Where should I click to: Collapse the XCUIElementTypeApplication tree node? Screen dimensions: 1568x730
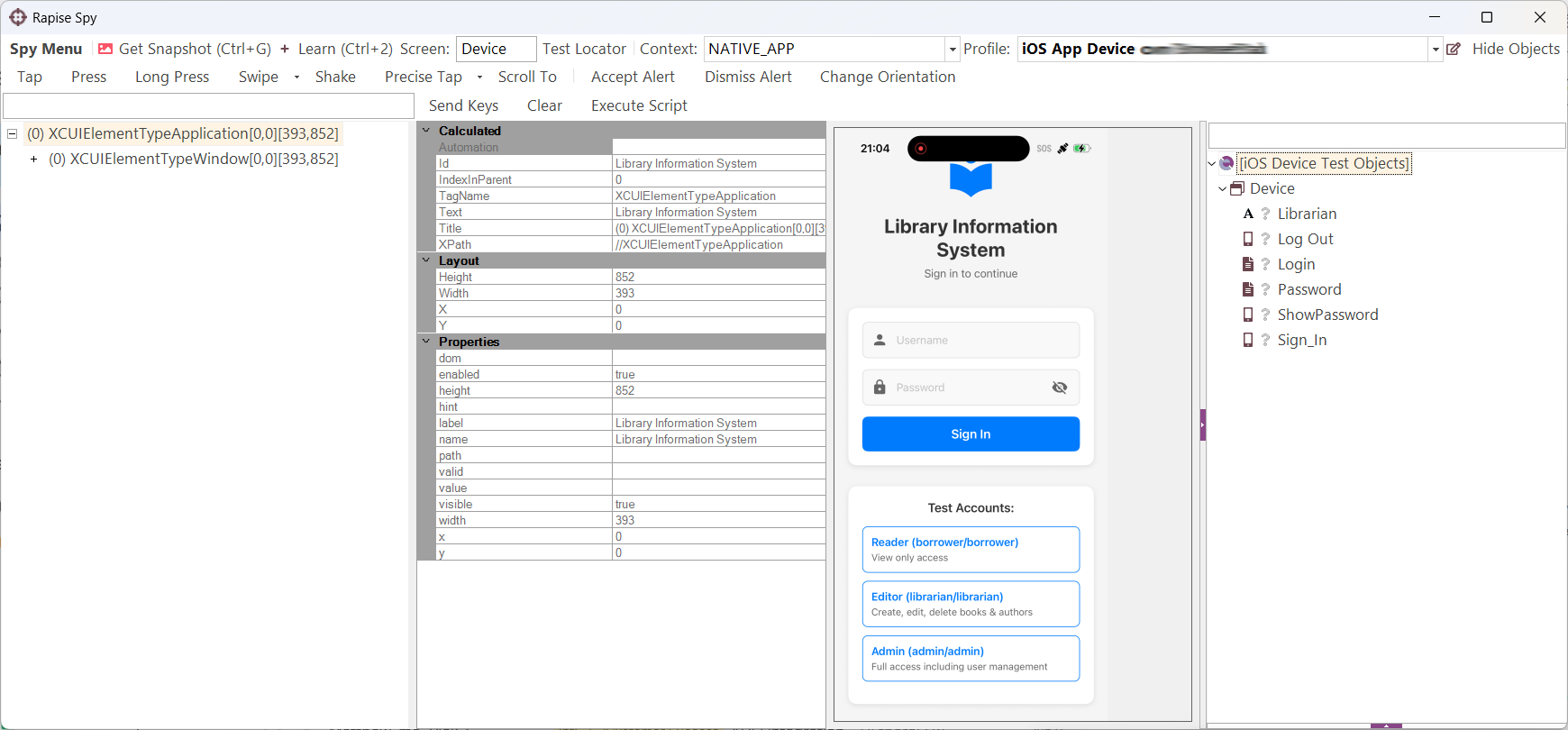tap(13, 133)
